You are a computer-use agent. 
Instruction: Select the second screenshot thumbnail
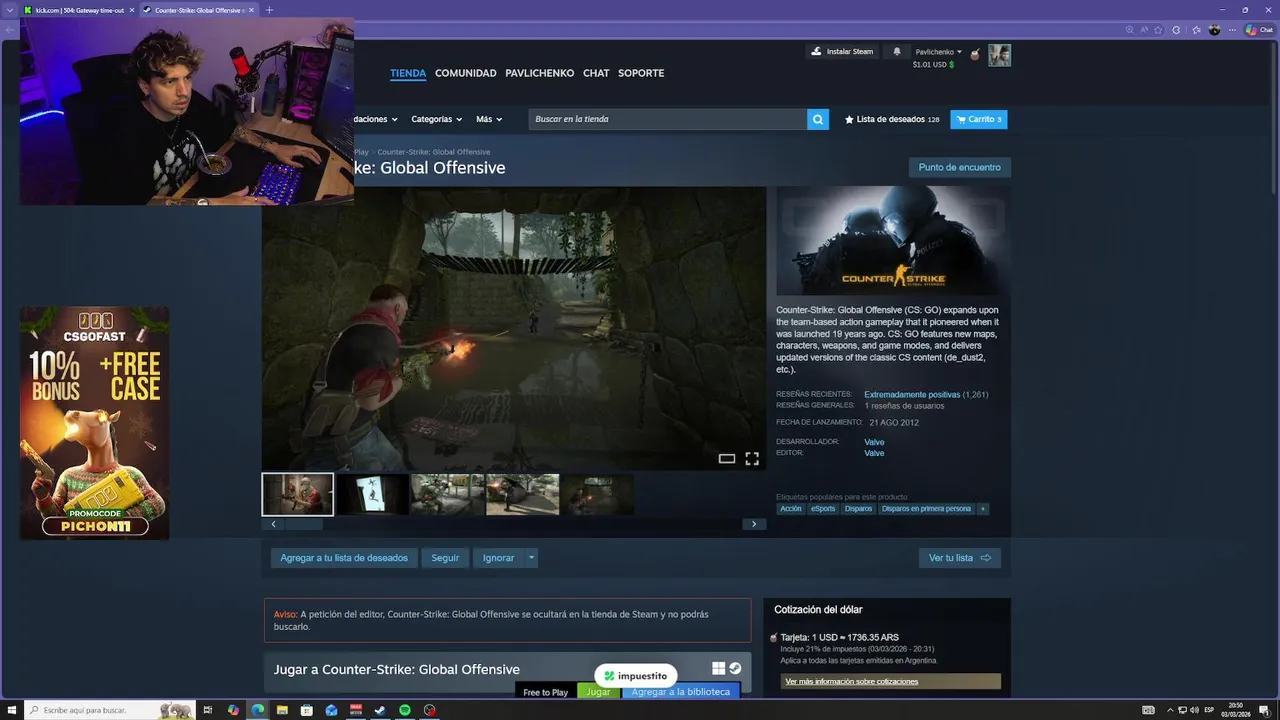[x=372, y=494]
